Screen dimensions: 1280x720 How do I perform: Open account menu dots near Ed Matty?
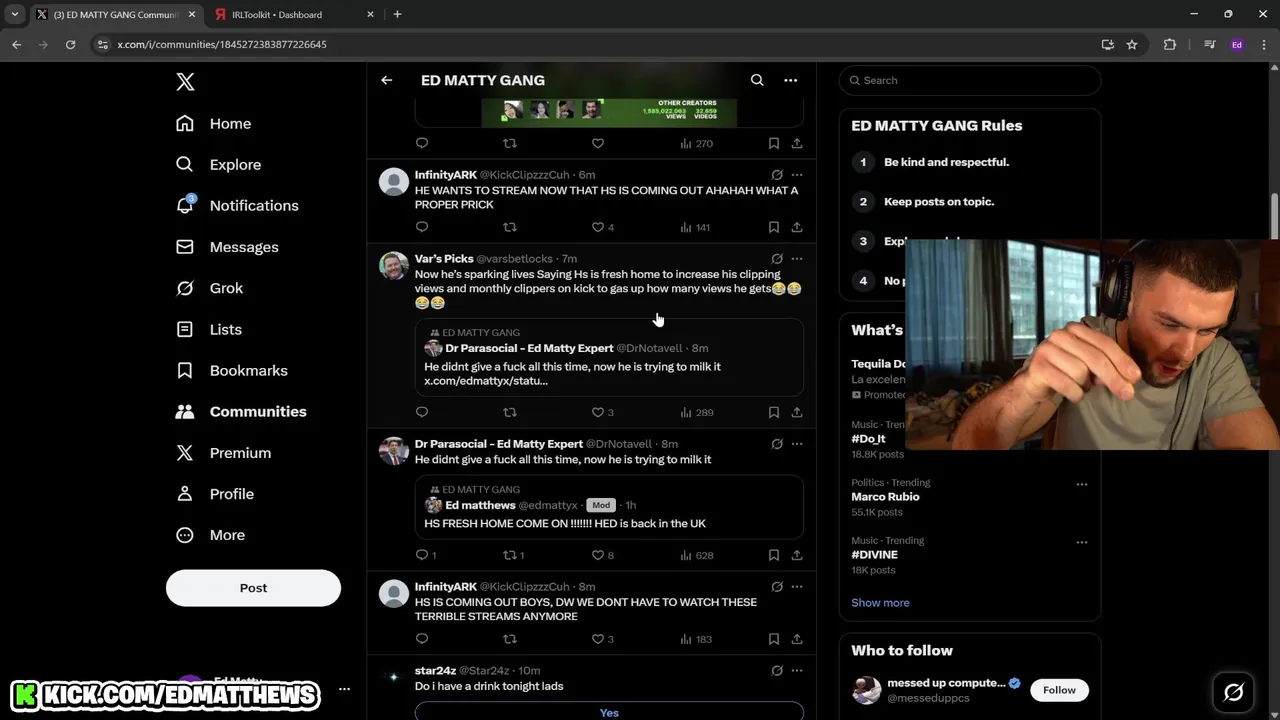344,689
